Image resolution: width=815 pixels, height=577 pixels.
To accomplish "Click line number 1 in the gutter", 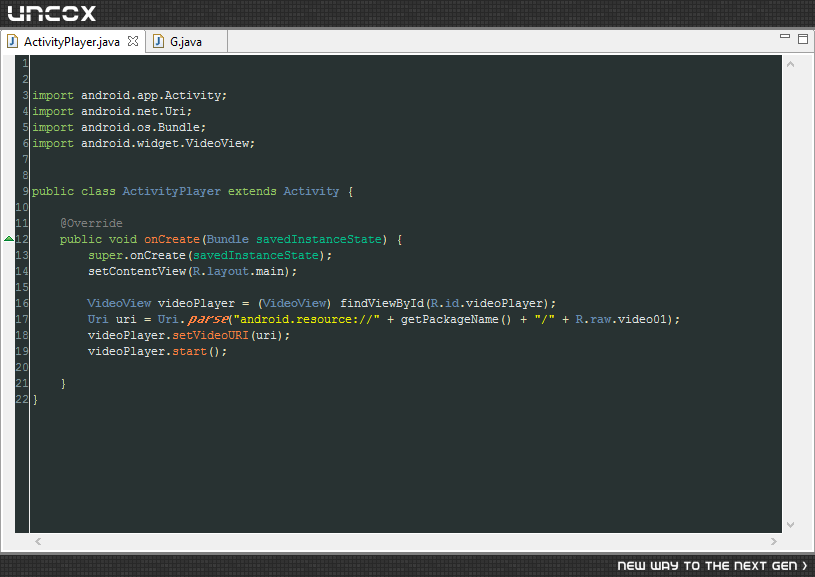I will click(x=25, y=64).
